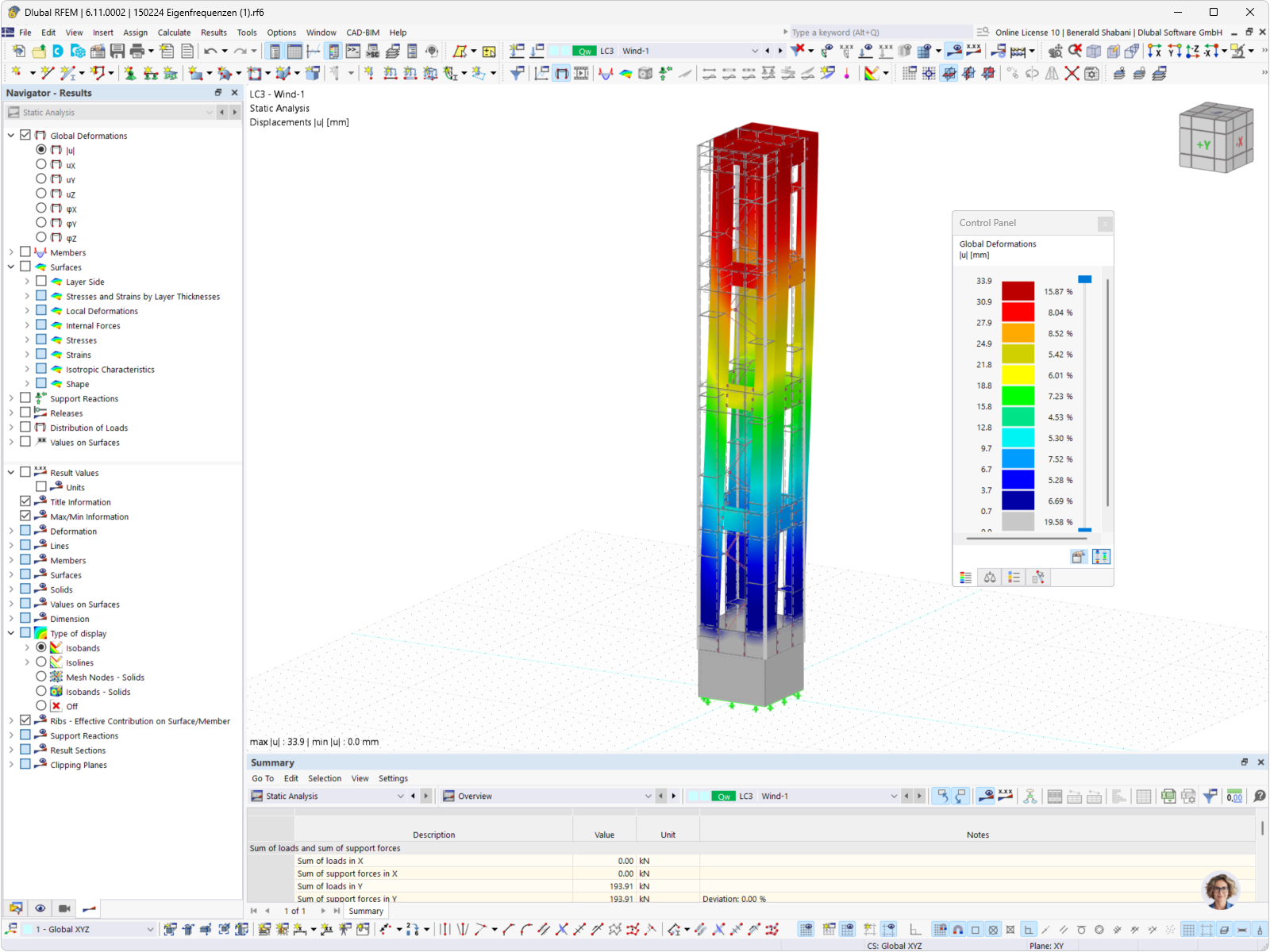Expand the Internal Forces tree node
The image size is (1270, 952).
27,325
